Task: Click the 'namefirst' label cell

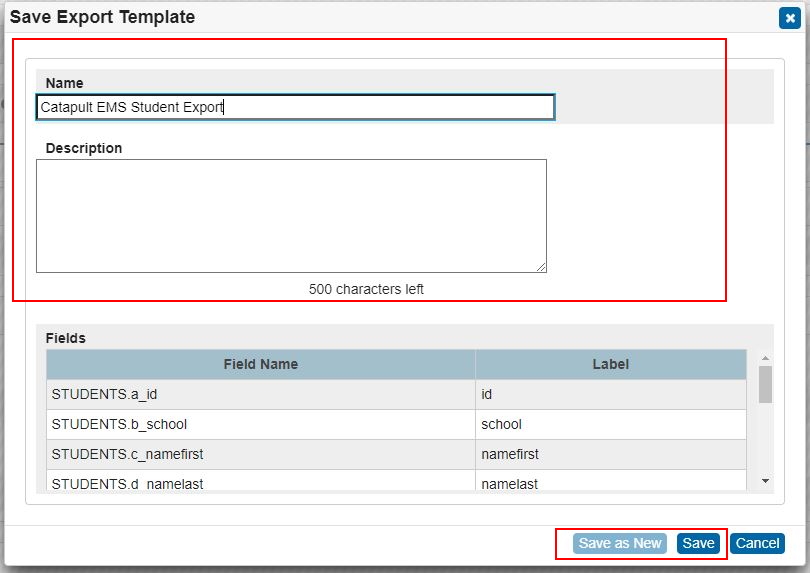Action: pyautogui.click(x=611, y=454)
